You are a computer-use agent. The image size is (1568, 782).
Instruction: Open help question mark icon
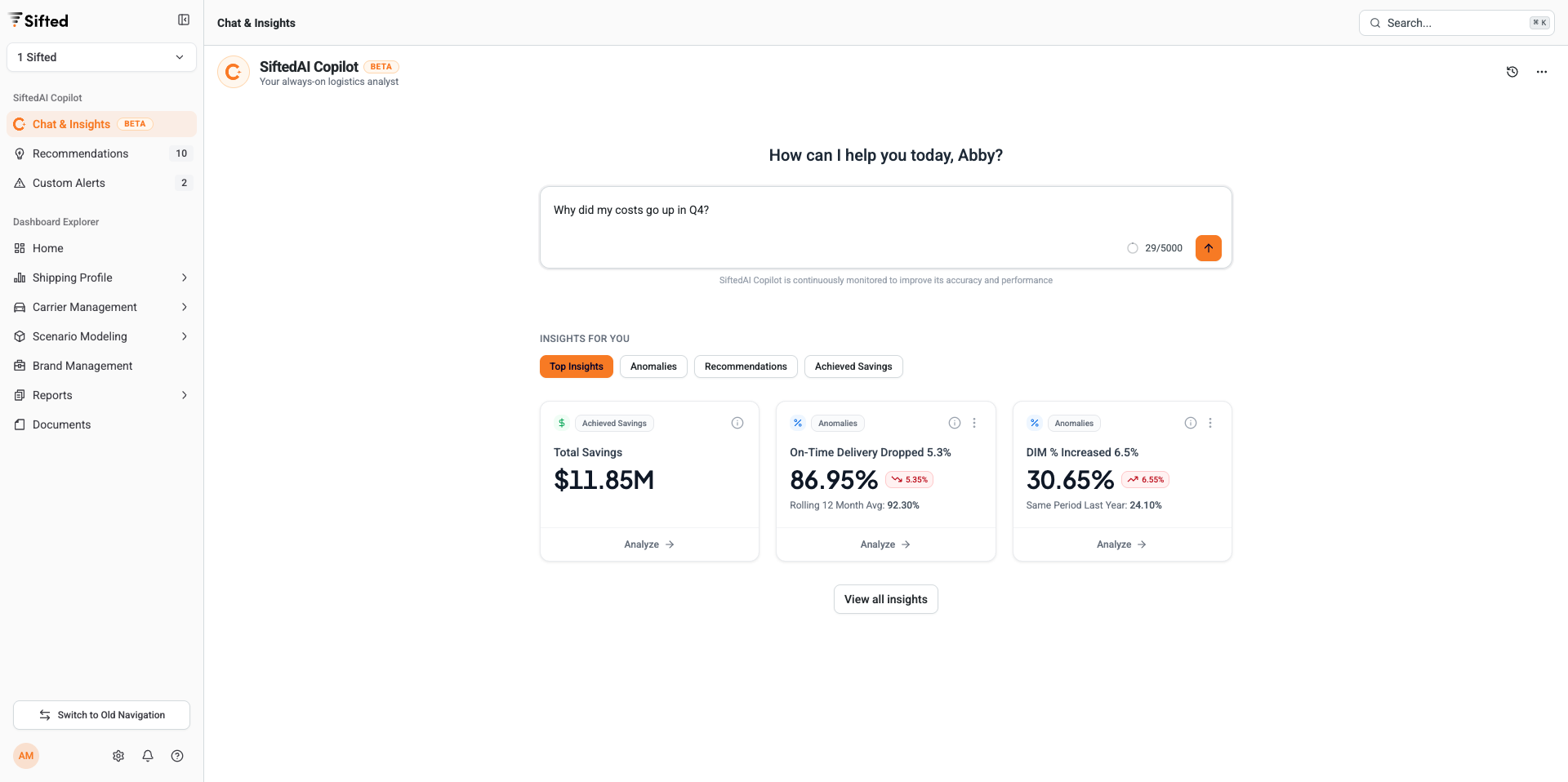click(x=177, y=756)
